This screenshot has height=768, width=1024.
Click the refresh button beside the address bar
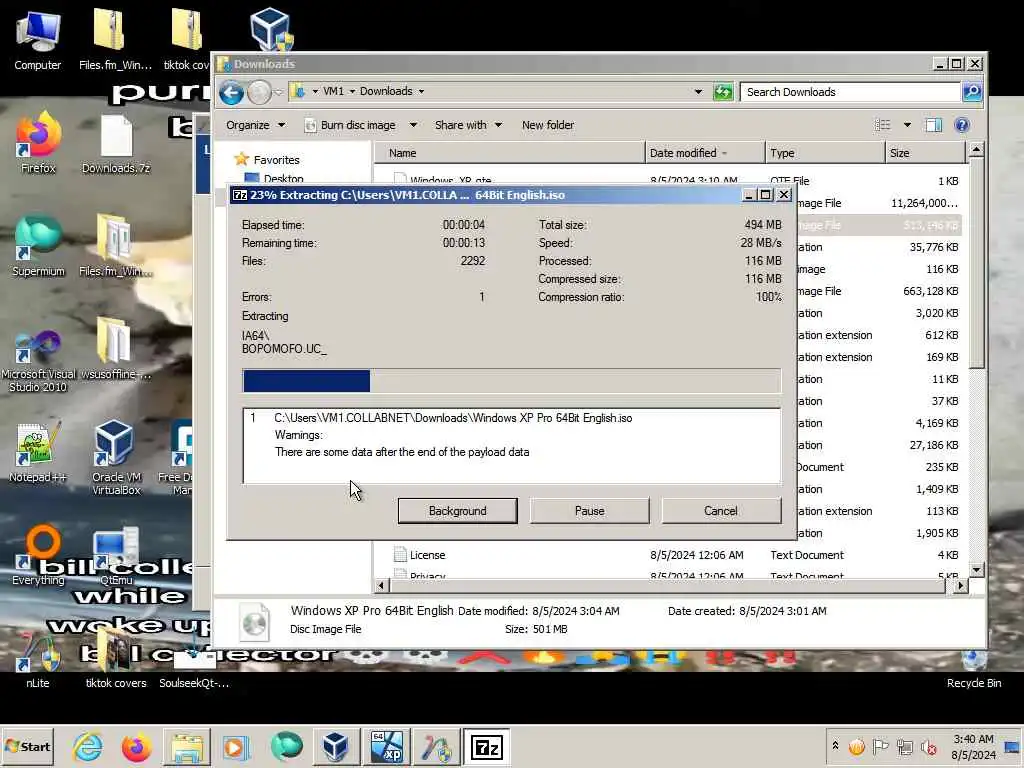click(x=723, y=92)
